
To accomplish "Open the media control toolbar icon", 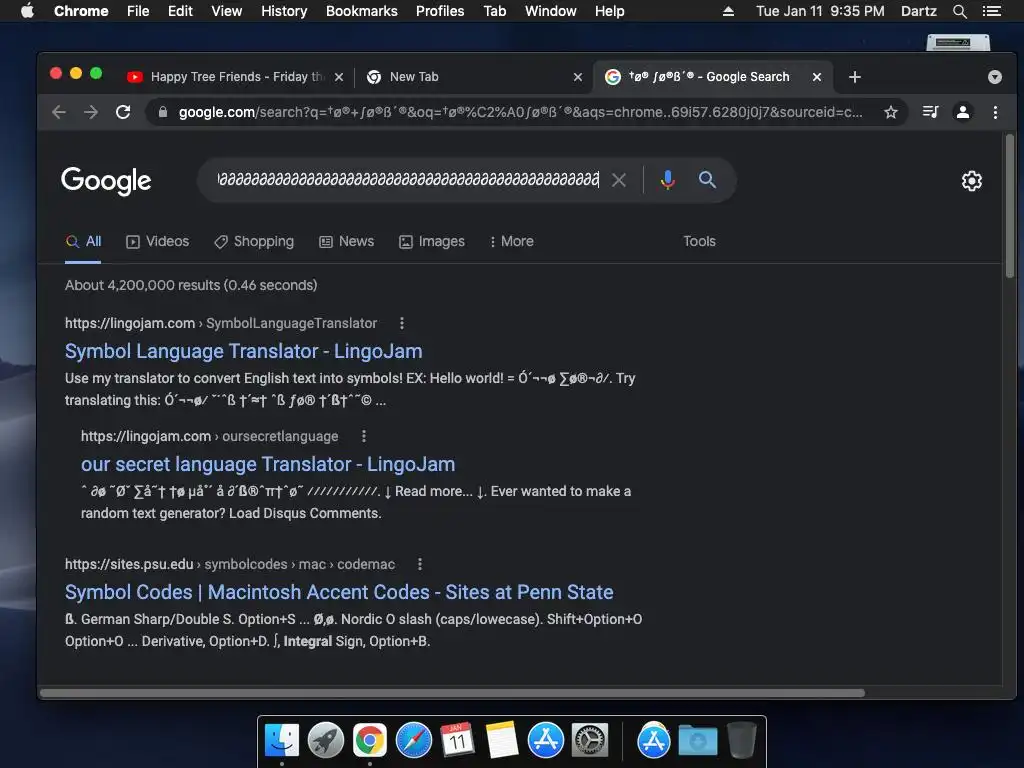I will [930, 112].
